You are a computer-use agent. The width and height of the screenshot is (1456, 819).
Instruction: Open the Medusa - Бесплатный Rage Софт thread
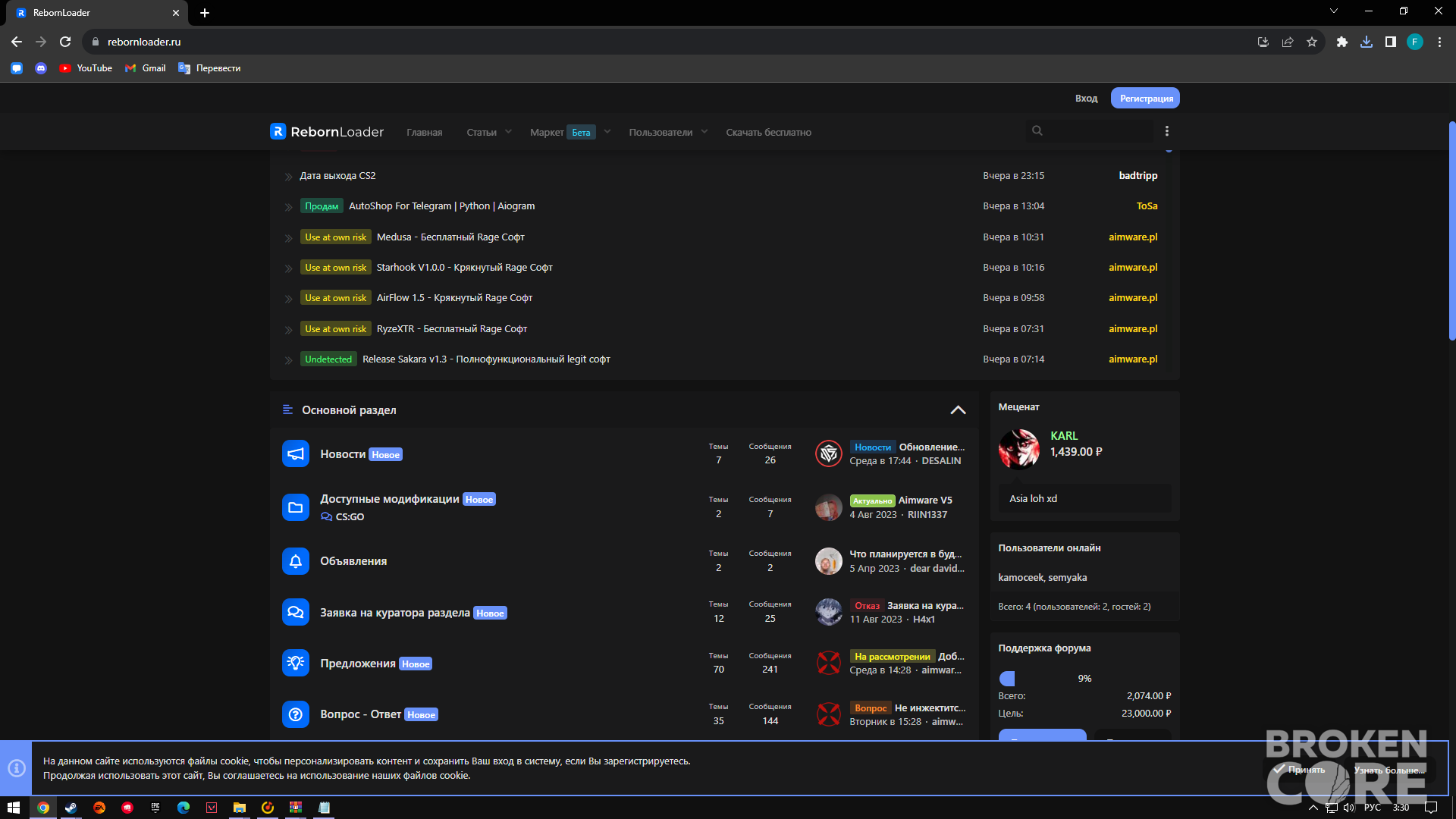click(450, 237)
